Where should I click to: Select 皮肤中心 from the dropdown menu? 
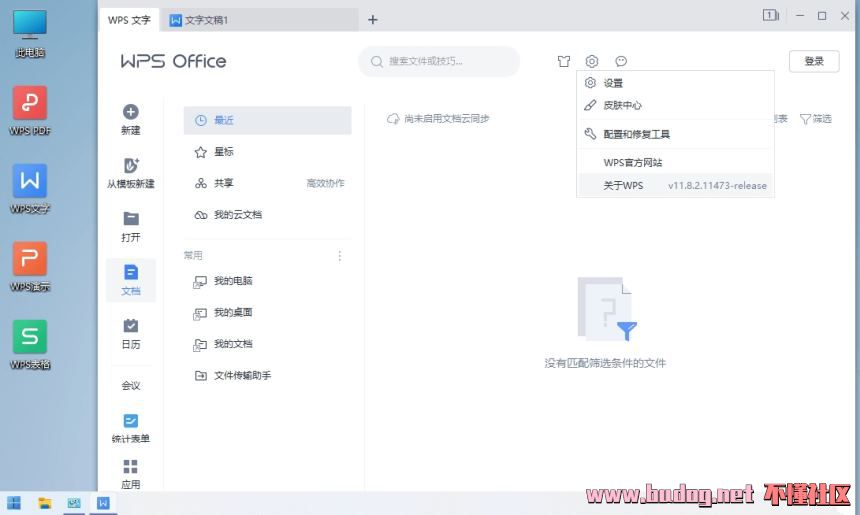pyautogui.click(x=675, y=105)
